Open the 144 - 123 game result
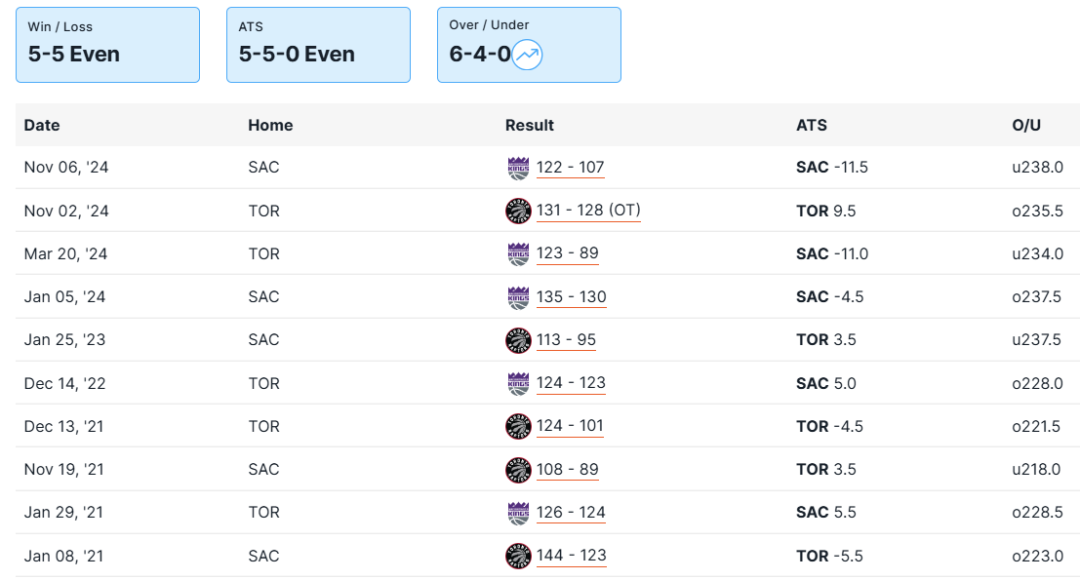The width and height of the screenshot is (1080, 580). click(570, 556)
